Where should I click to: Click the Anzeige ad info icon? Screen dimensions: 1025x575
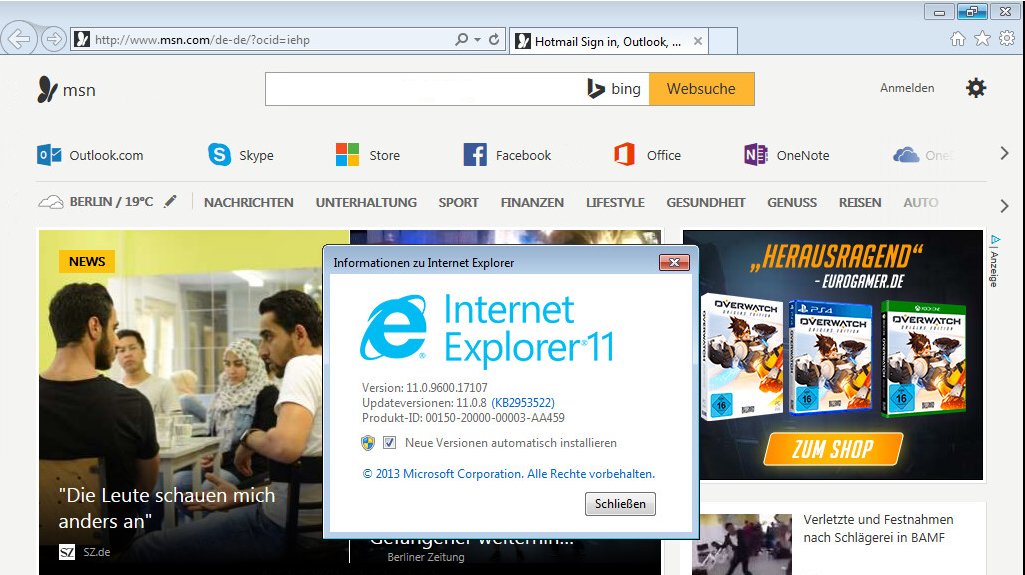point(994,240)
